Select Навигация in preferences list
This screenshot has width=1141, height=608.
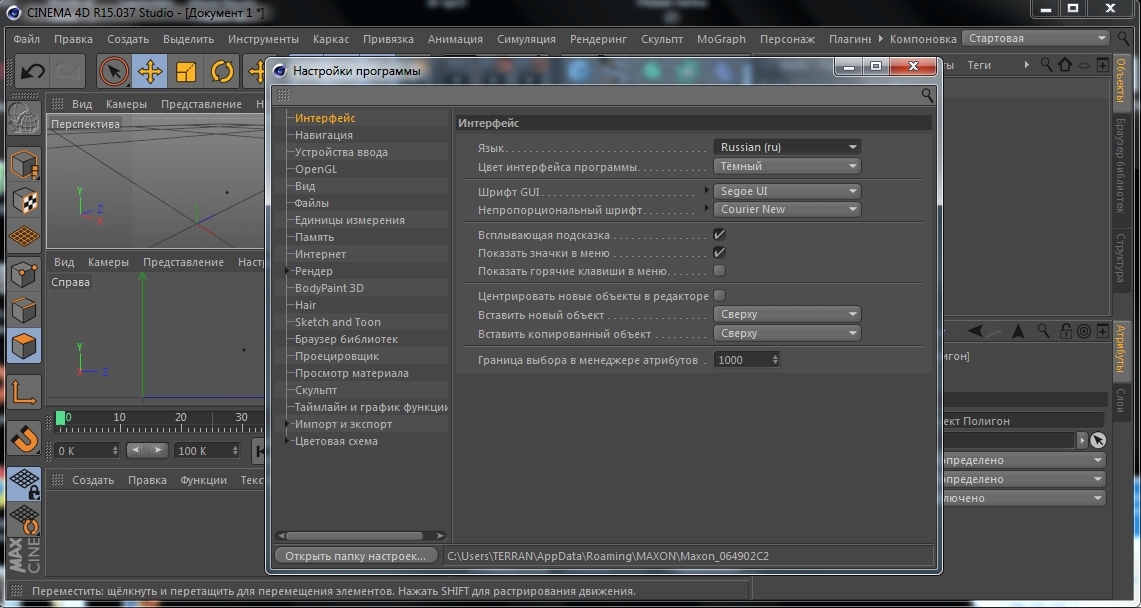[324, 135]
